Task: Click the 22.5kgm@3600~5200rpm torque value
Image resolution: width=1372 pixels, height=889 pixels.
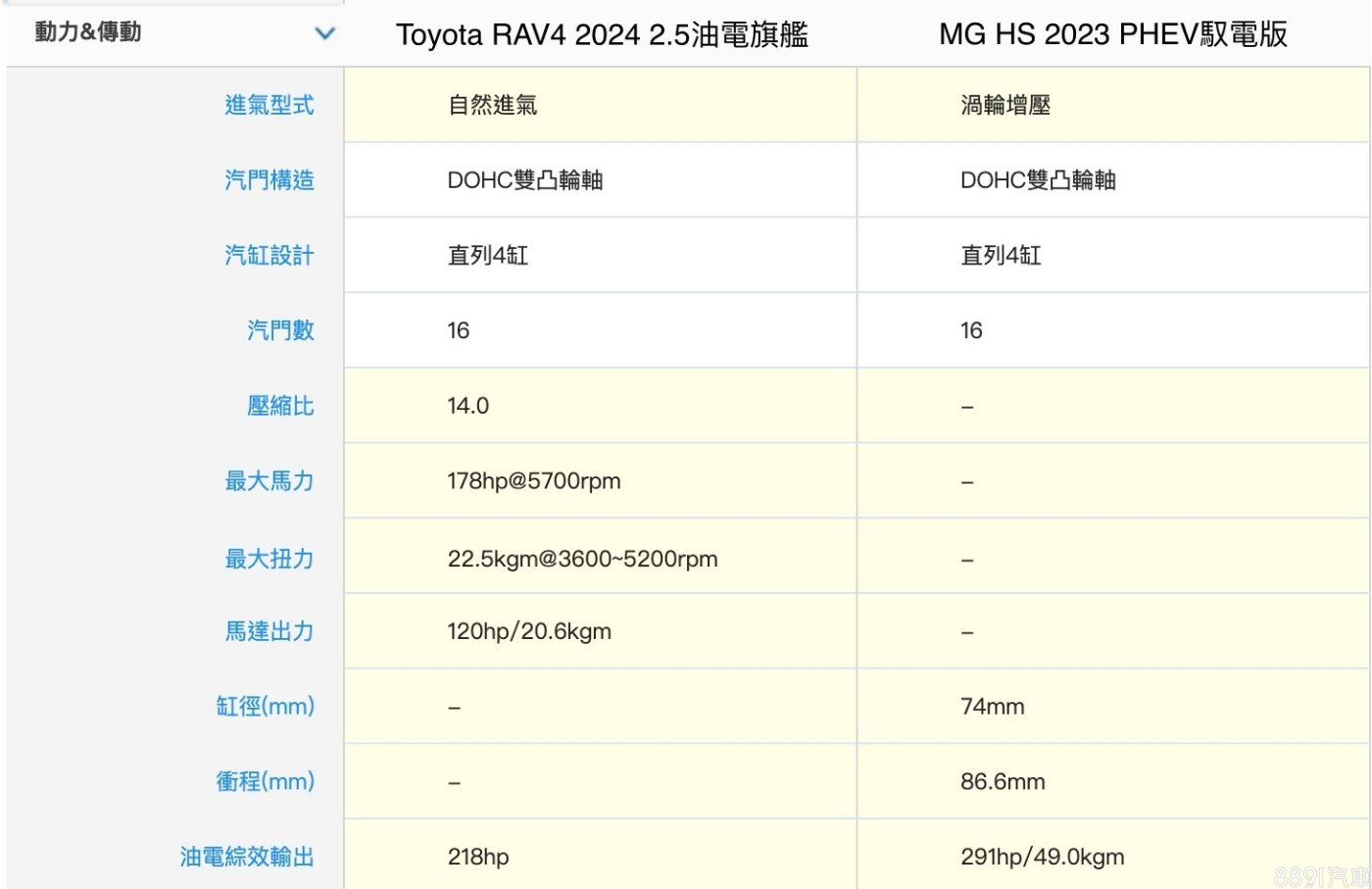Action: pos(582,559)
